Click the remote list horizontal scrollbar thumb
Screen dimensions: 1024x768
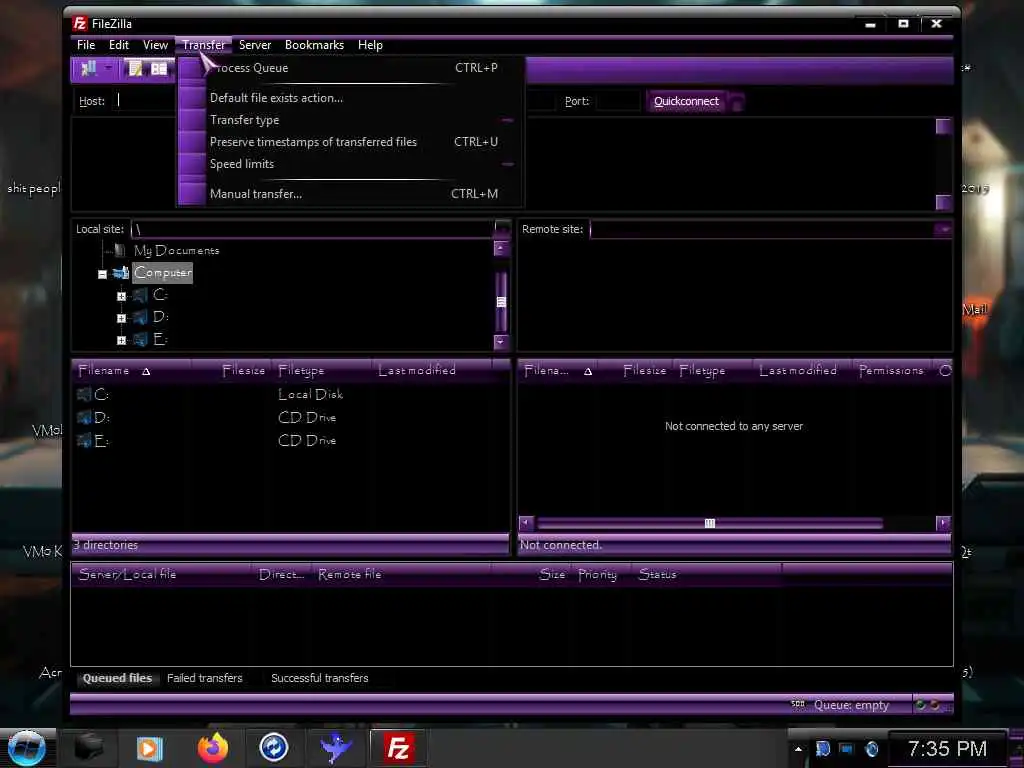710,524
